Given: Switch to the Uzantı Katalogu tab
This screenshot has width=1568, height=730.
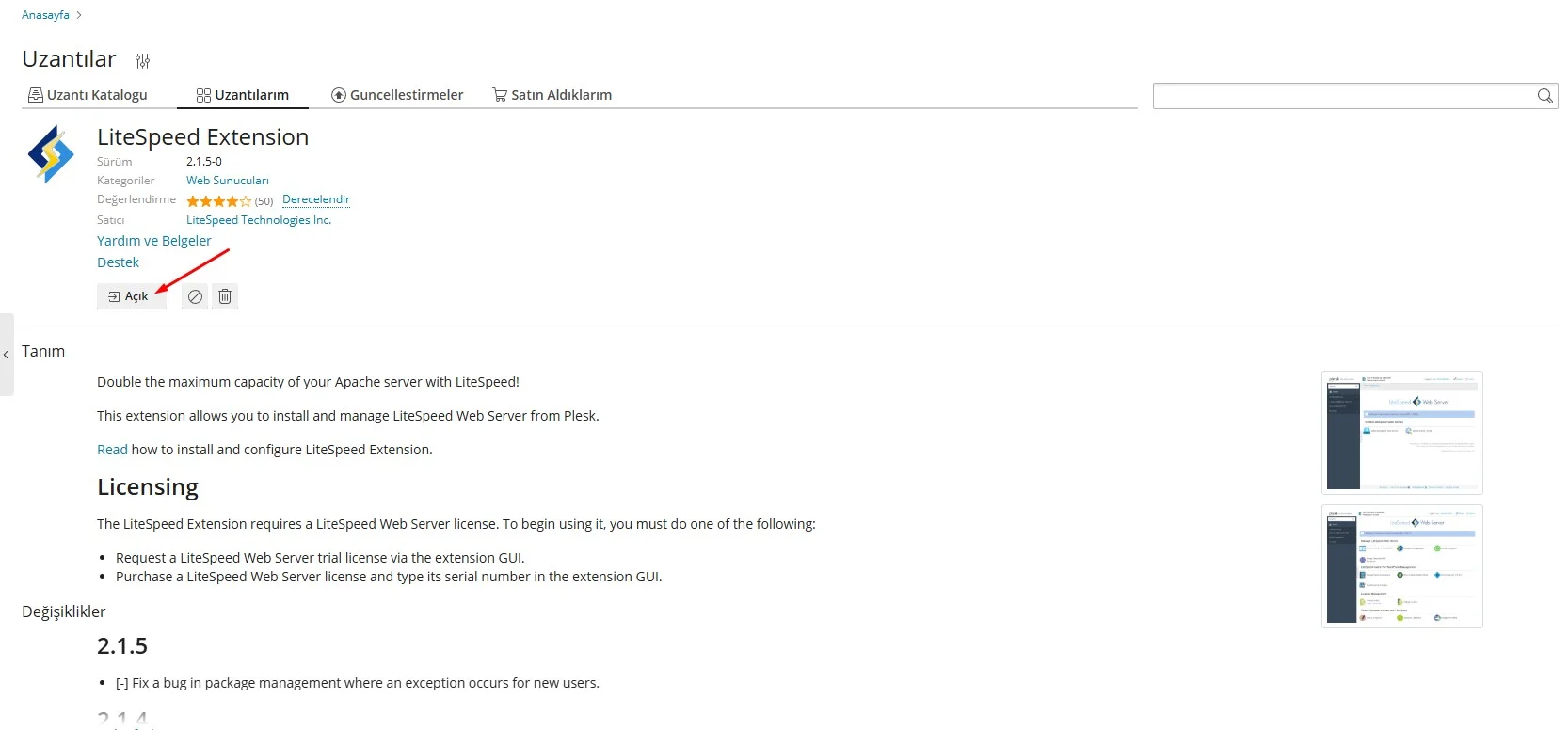Looking at the screenshot, I should [x=88, y=95].
